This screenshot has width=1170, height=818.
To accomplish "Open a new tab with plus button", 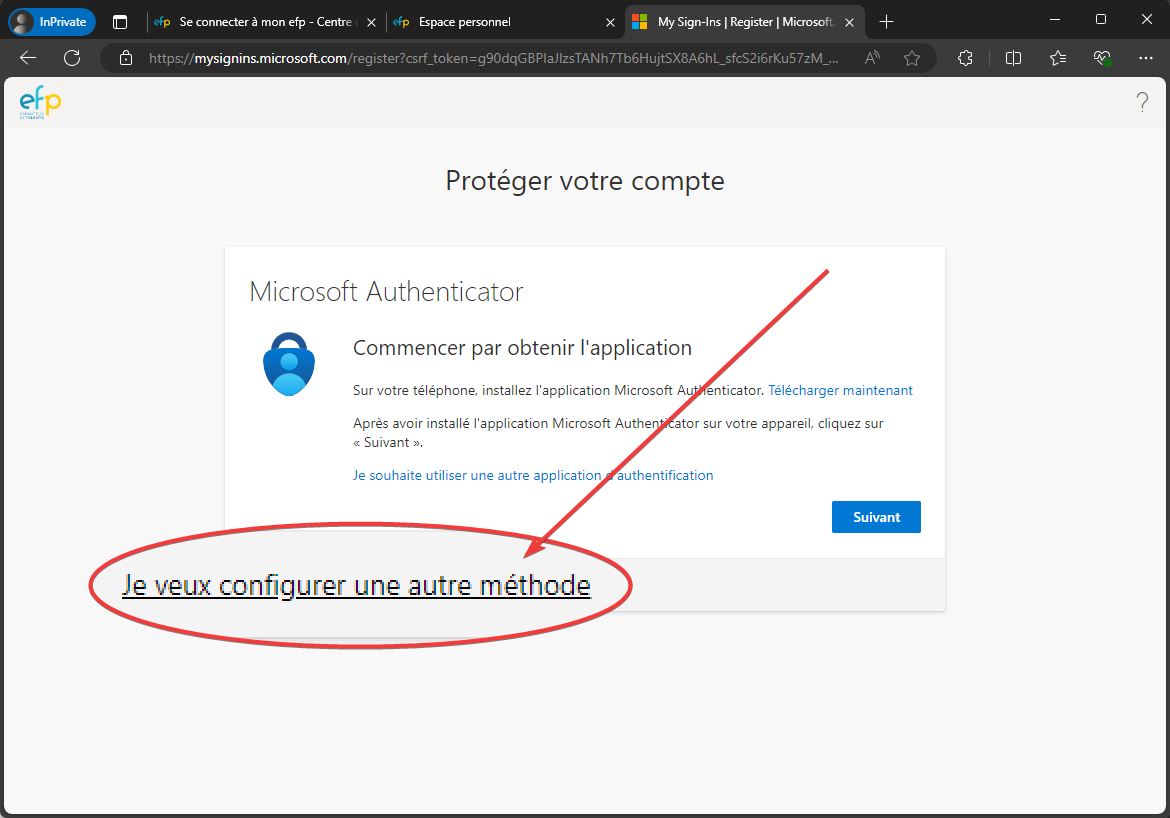I will point(886,22).
